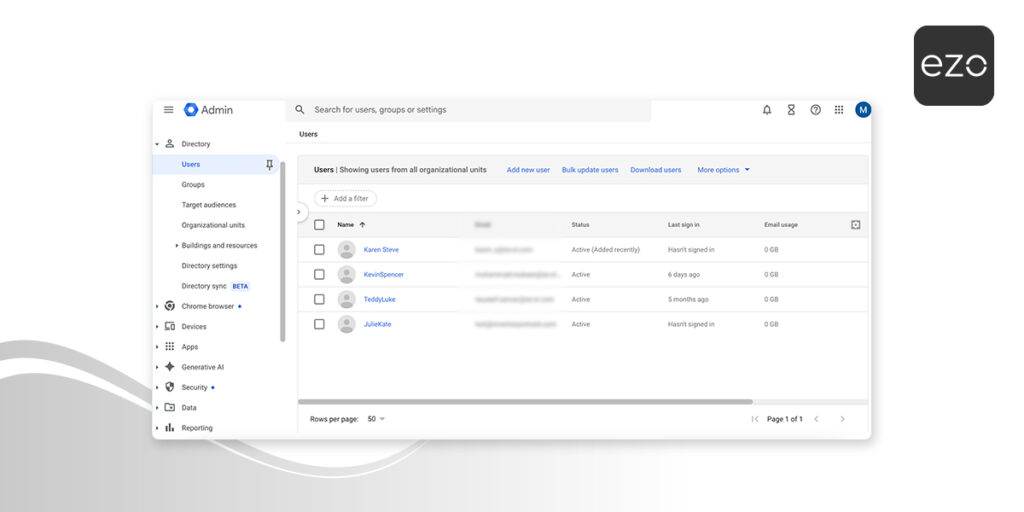Click the account avatar M

tap(863, 110)
